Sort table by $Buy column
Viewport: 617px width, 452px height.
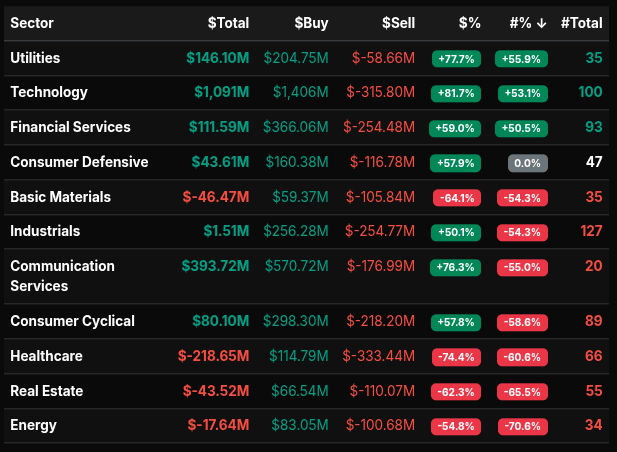pyautogui.click(x=311, y=22)
